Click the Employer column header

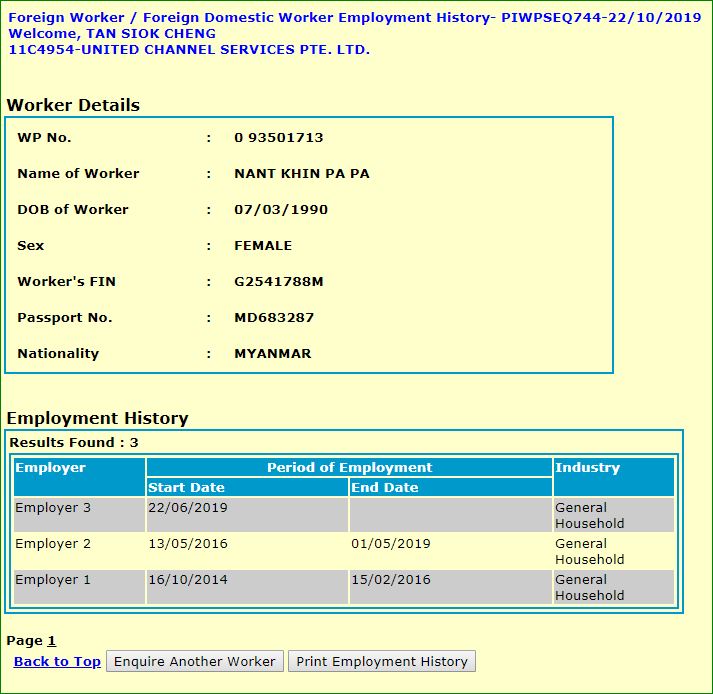[x=51, y=468]
